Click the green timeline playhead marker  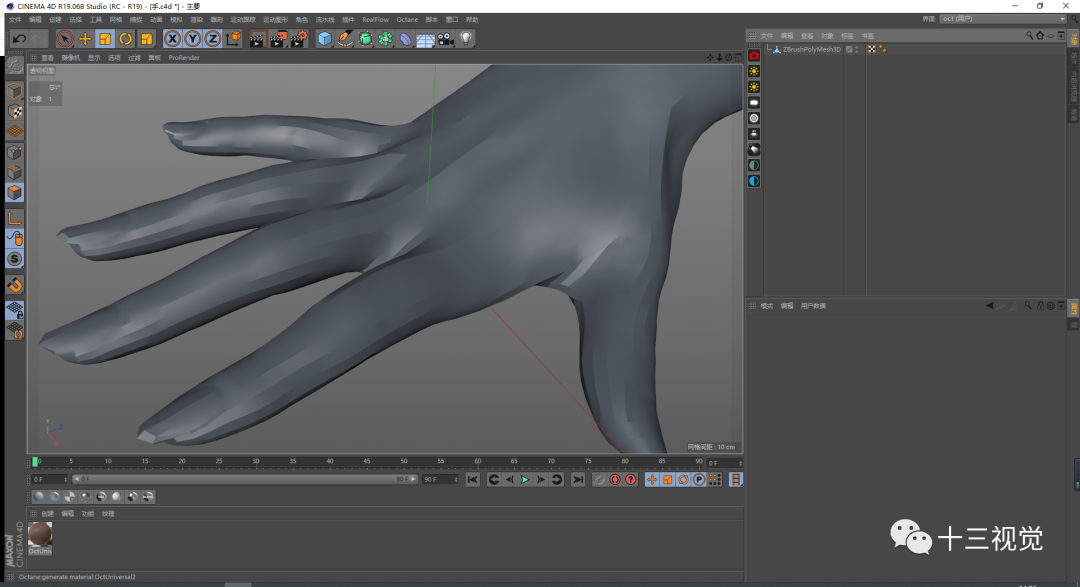coord(35,462)
